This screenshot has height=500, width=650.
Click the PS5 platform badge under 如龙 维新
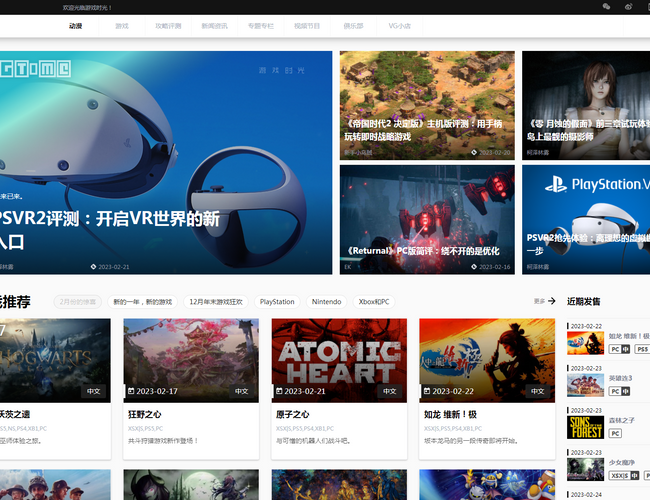(642, 350)
